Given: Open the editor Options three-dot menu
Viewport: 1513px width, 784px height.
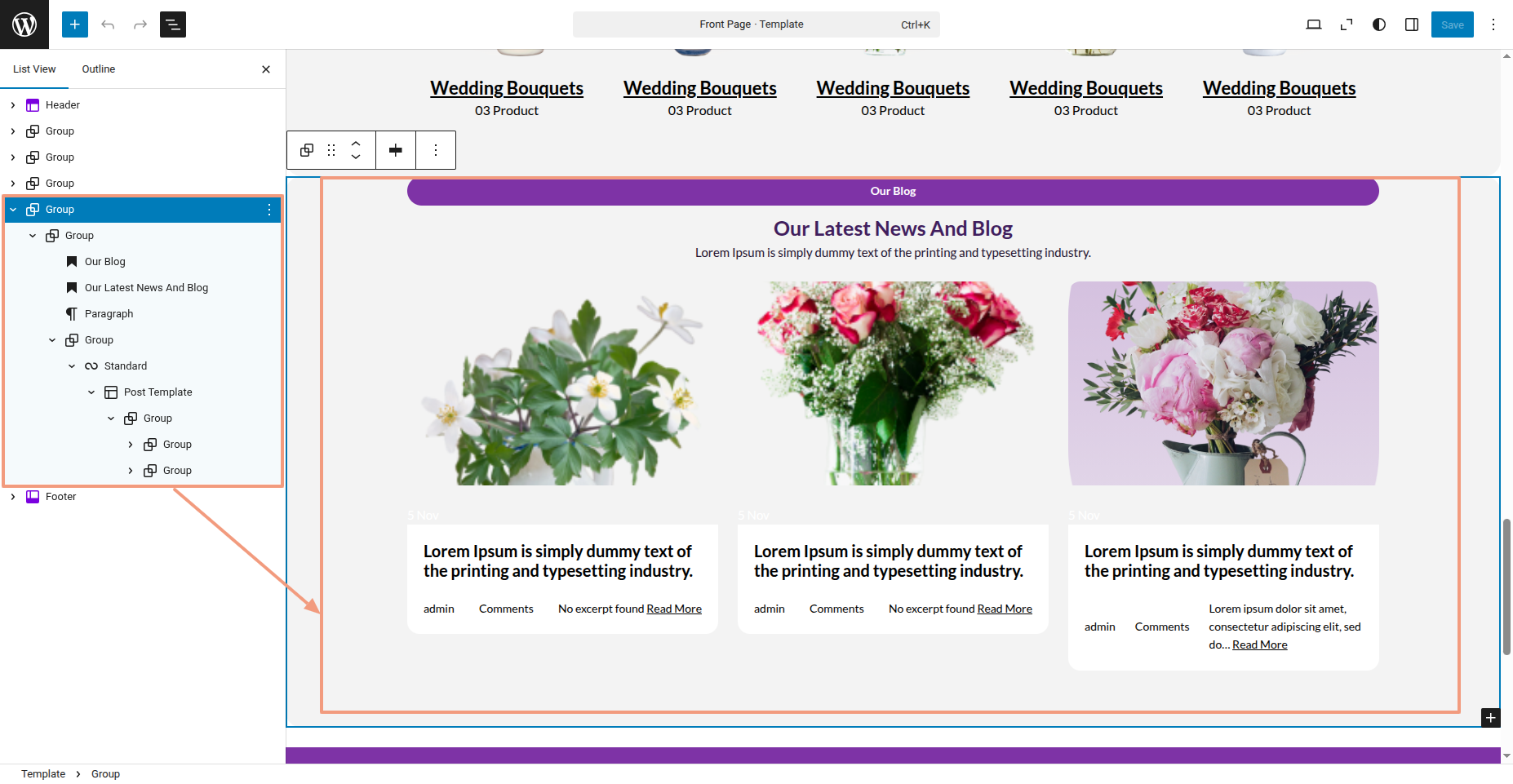Looking at the screenshot, I should click(1493, 24).
